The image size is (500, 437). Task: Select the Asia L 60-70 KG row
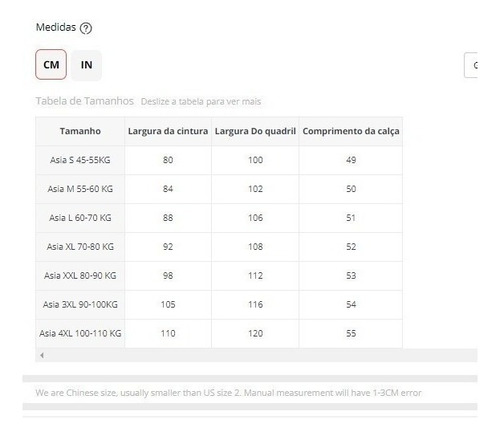point(219,218)
